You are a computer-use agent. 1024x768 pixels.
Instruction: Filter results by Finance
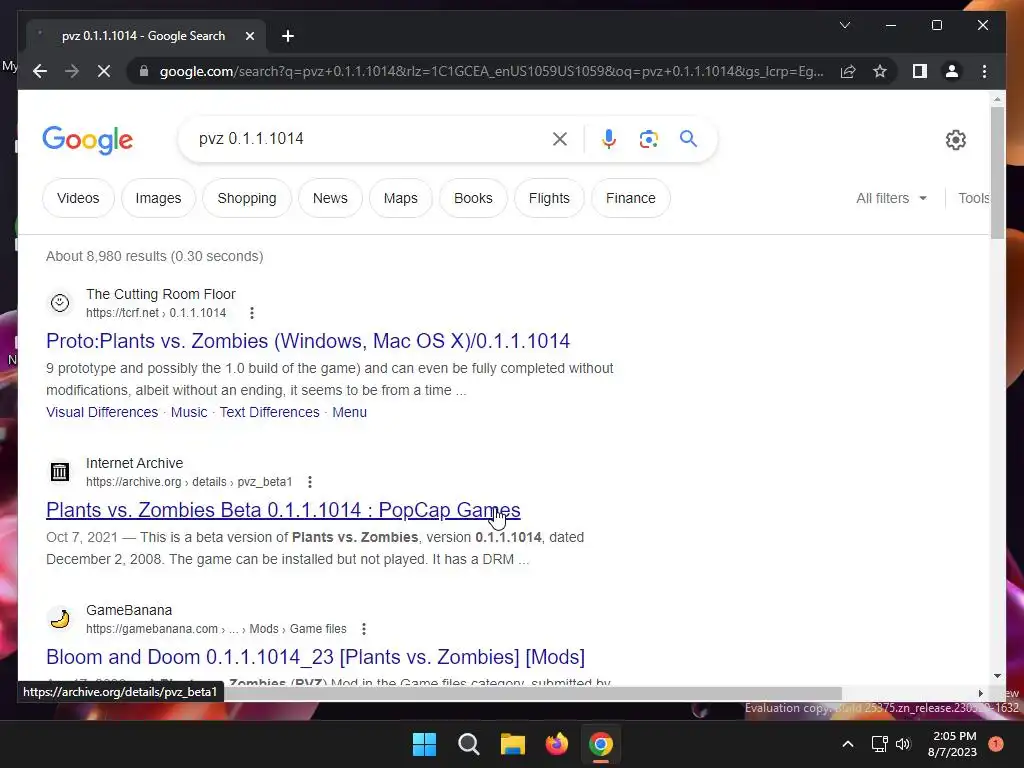630,198
